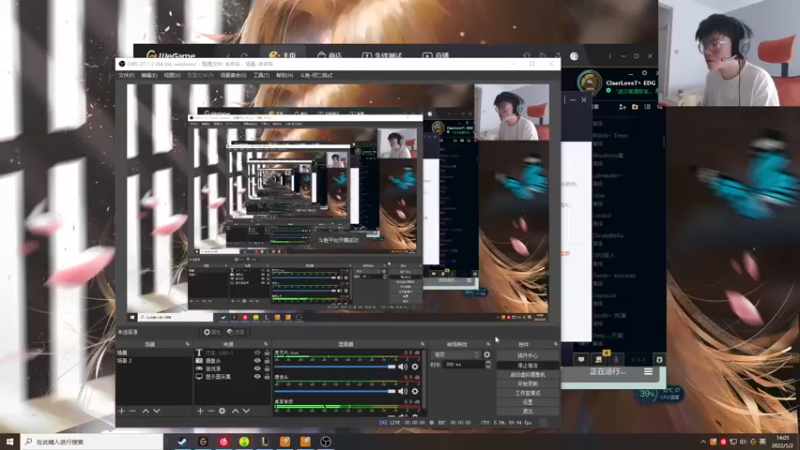Click the chat bubble icon at WeGame friends bottom

pos(581,360)
